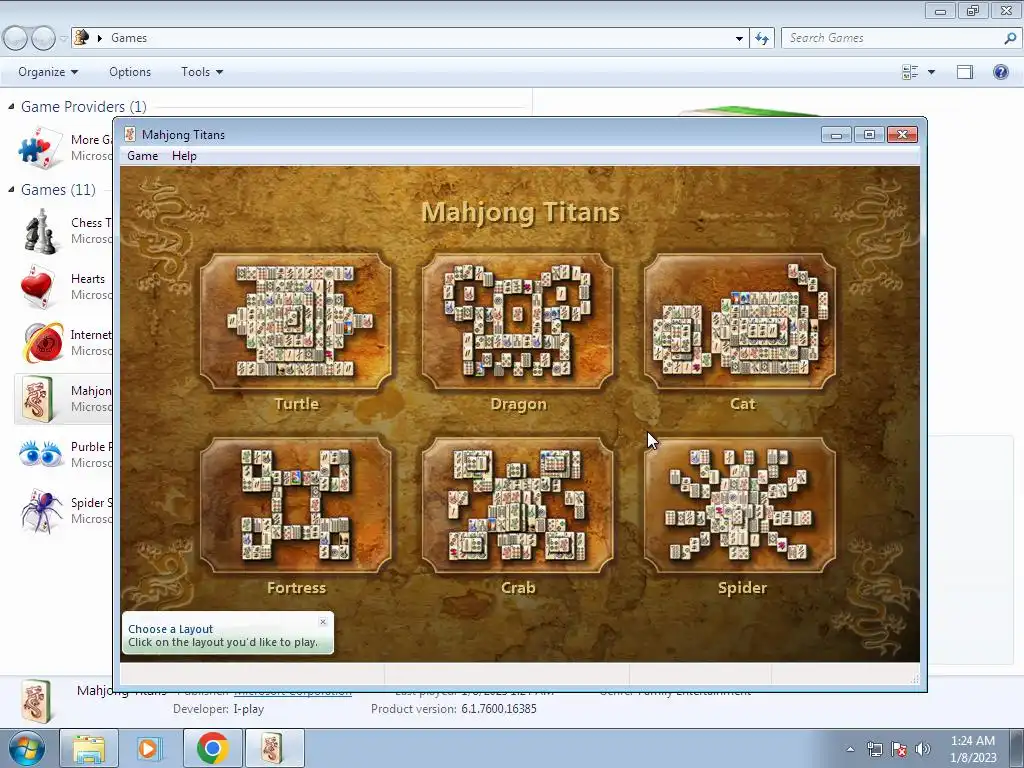Select the Spider Solitaire icon
Viewport: 1024px width, 768px height.
(40, 511)
